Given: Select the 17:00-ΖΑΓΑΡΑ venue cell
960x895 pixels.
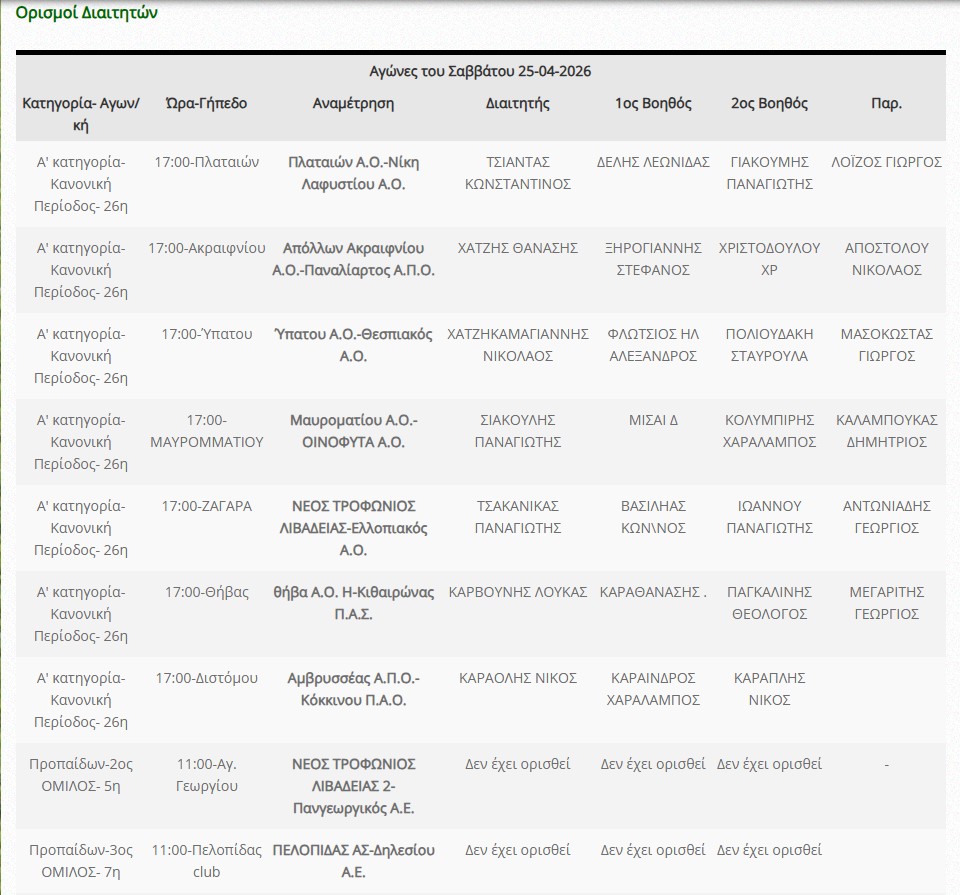Looking at the screenshot, I should (x=206, y=506).
